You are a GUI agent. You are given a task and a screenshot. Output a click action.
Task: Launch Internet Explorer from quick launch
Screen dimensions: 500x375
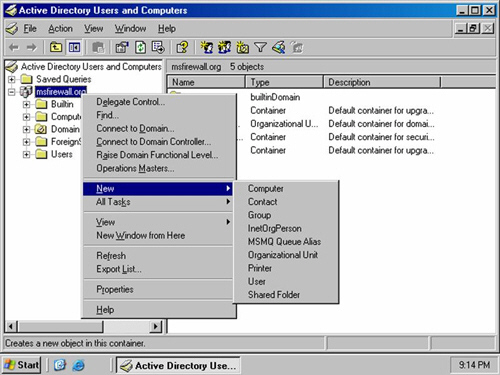click(x=78, y=365)
